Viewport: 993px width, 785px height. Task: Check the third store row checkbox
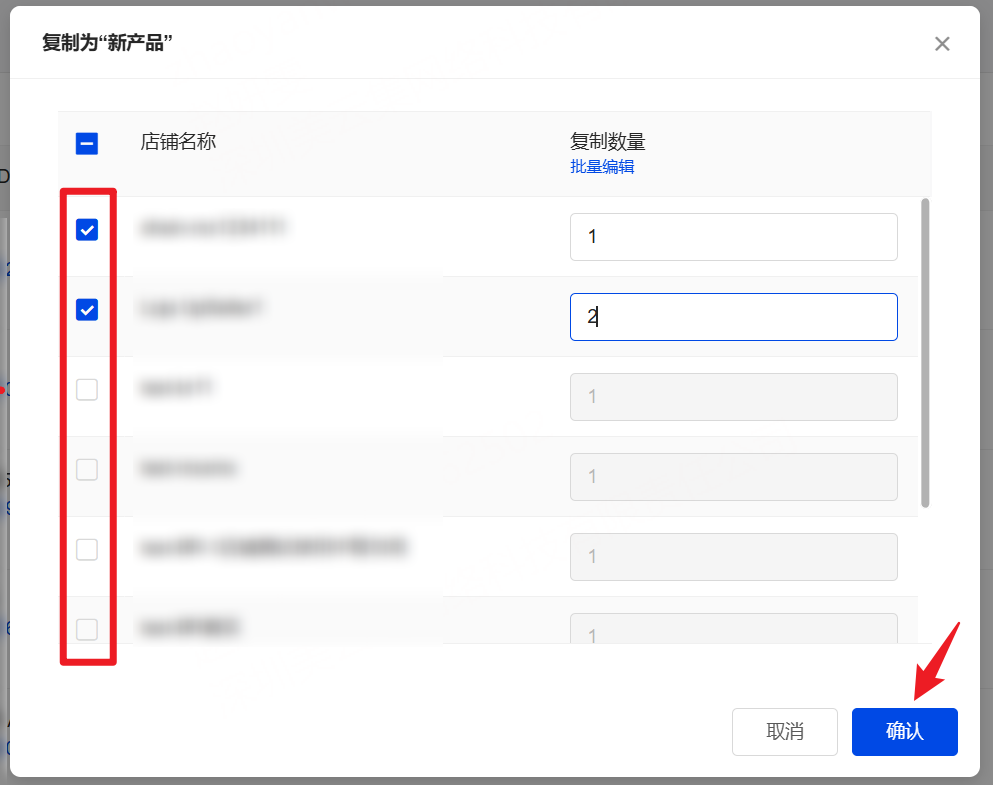click(87, 390)
